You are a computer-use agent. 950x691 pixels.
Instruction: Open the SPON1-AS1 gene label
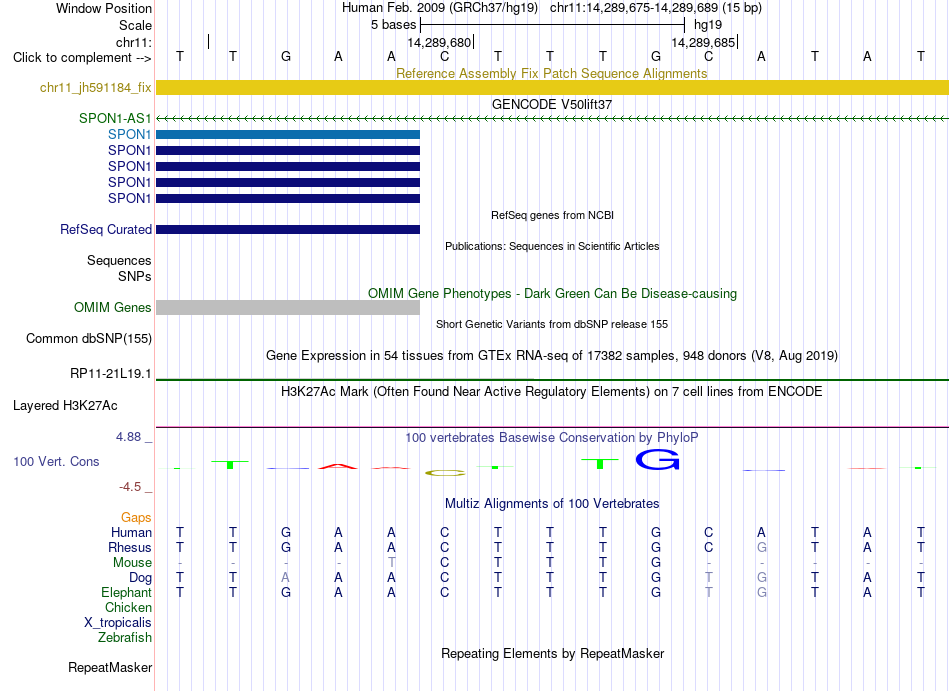(x=115, y=119)
